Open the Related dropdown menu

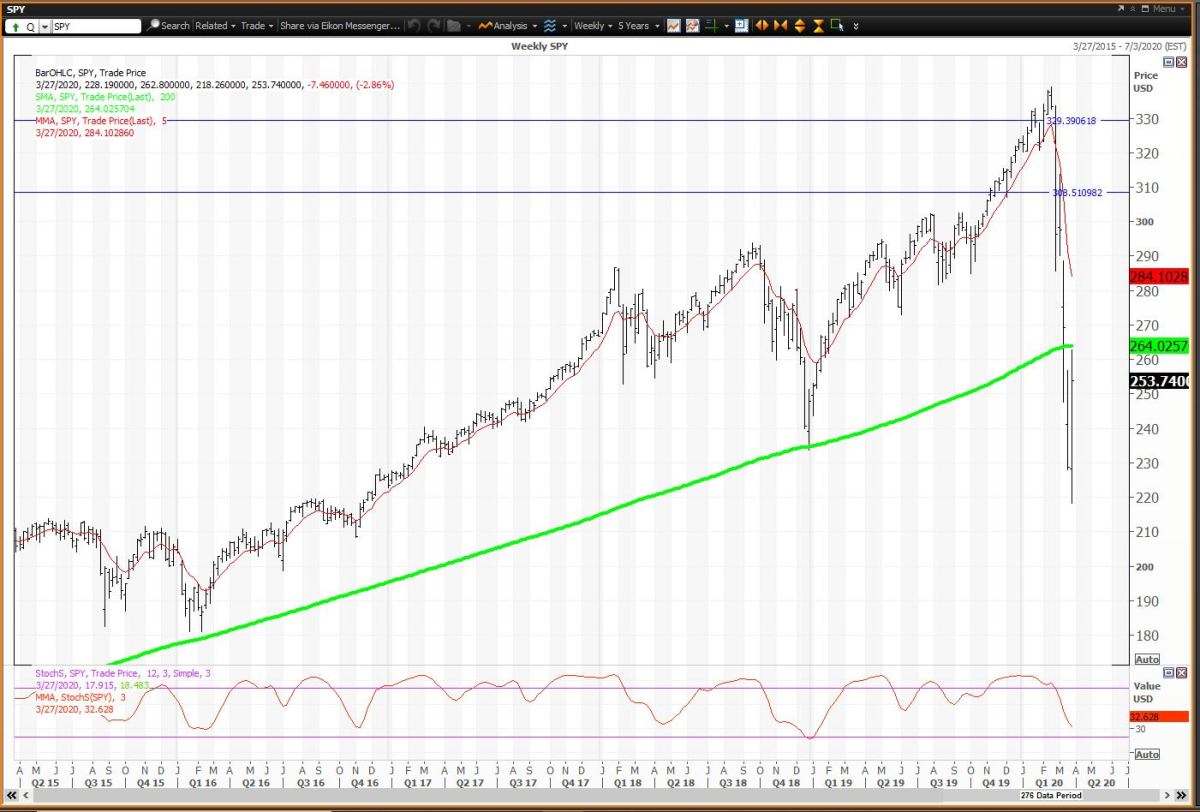pos(215,26)
